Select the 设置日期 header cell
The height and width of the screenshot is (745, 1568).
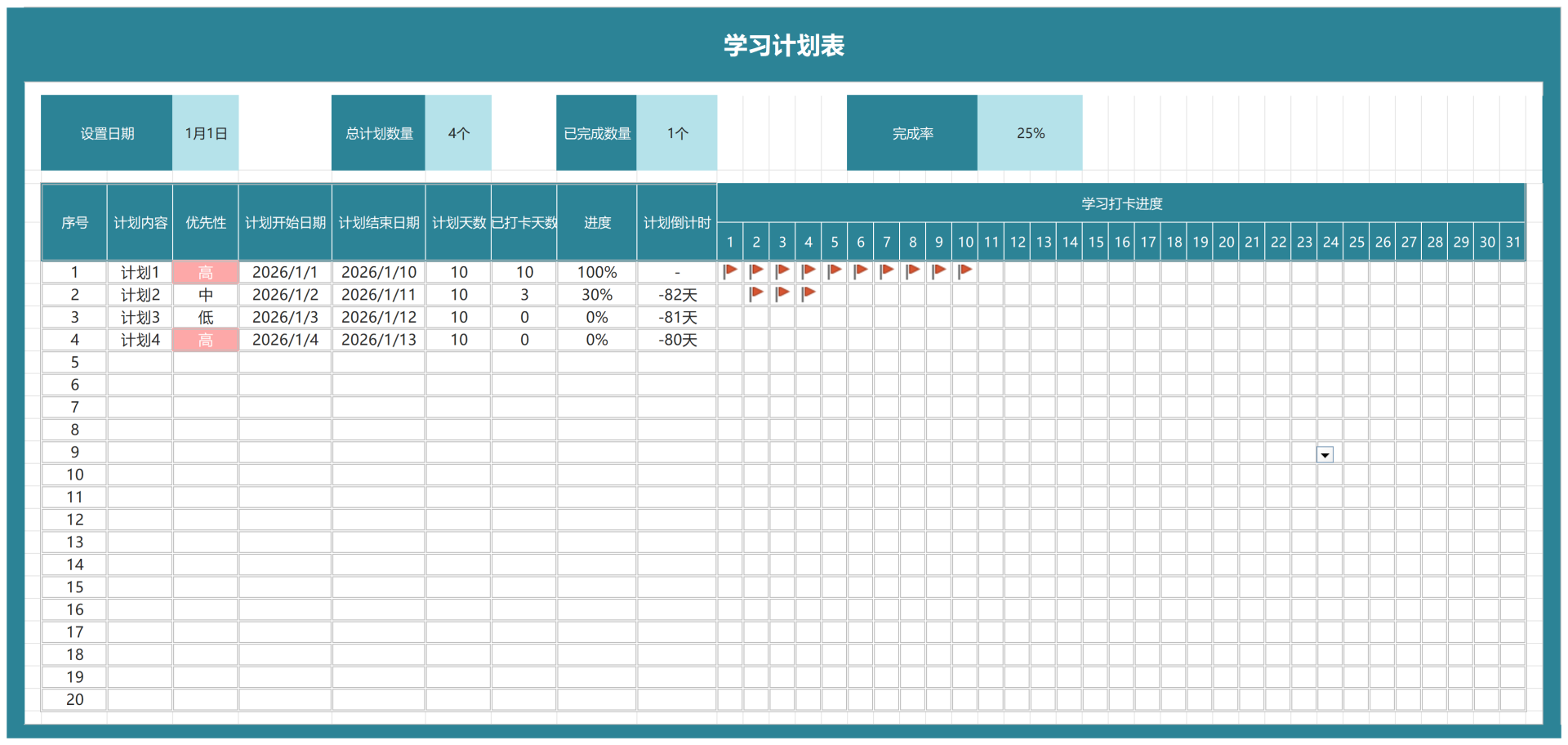tap(106, 132)
